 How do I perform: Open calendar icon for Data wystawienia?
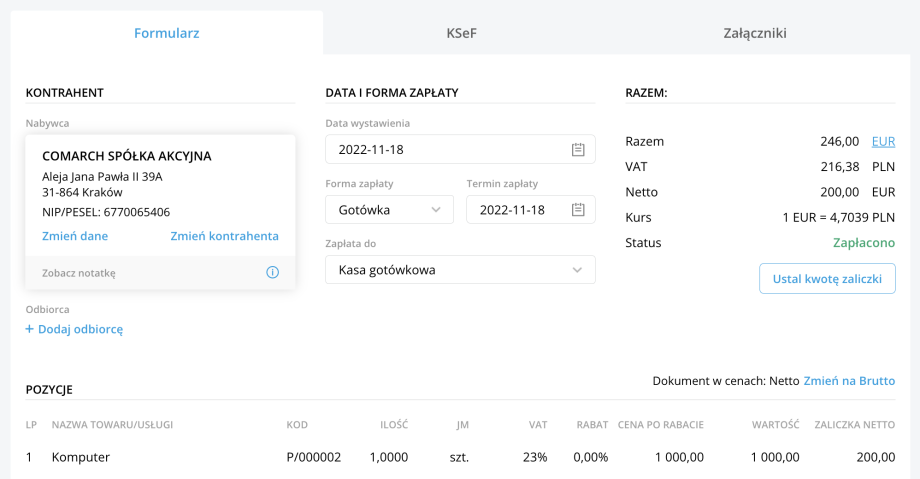pyautogui.click(x=577, y=150)
